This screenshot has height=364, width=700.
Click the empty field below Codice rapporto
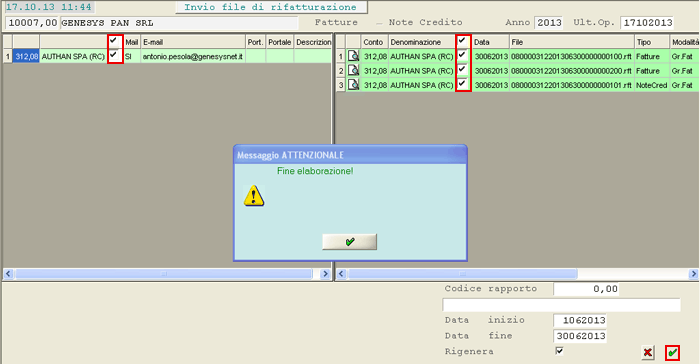[x=561, y=305]
